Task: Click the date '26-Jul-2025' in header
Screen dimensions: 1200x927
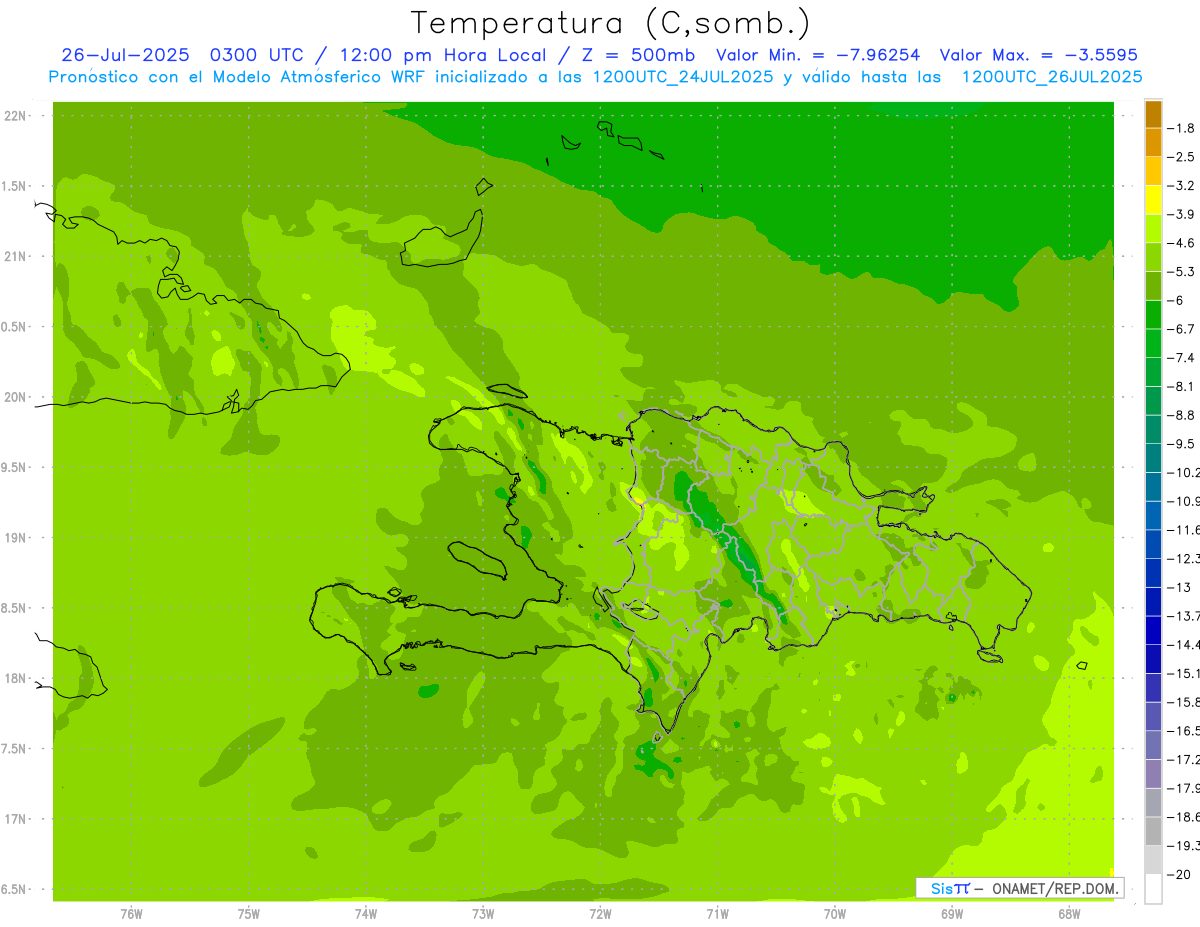Action: coord(125,55)
